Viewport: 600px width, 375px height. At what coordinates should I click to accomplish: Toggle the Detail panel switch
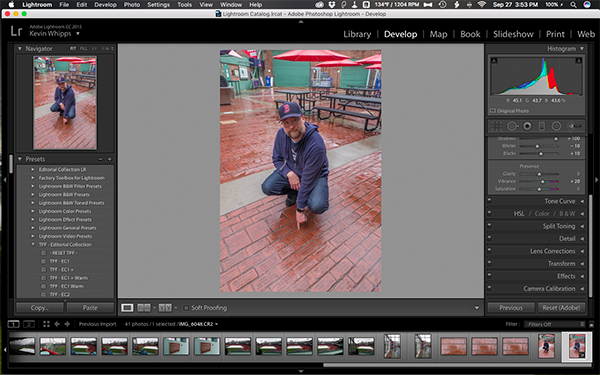point(489,238)
